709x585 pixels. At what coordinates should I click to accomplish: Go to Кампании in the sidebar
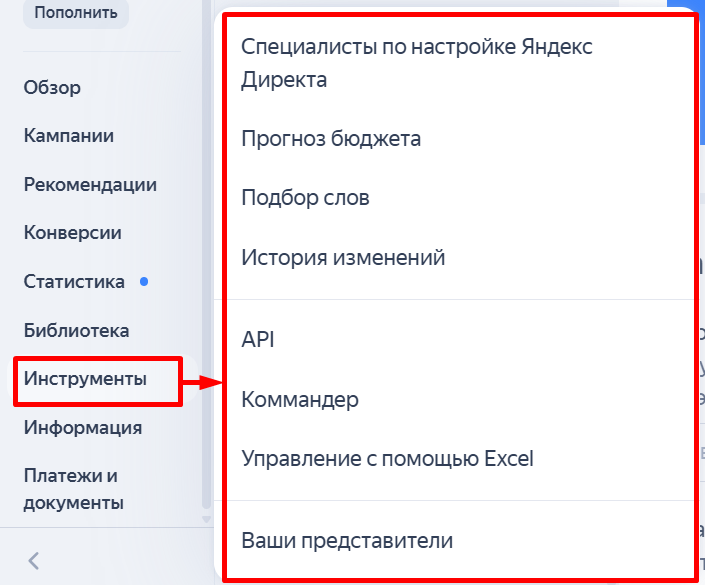pos(68,136)
